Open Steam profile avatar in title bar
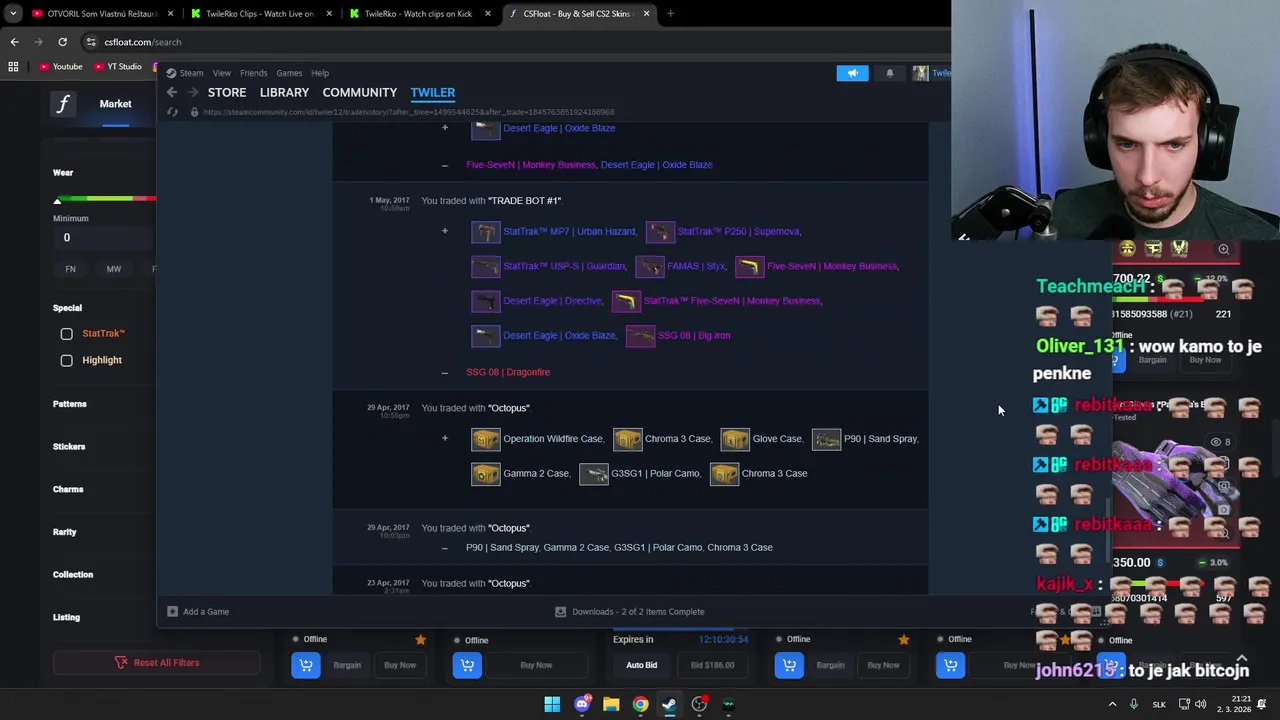 coord(920,73)
